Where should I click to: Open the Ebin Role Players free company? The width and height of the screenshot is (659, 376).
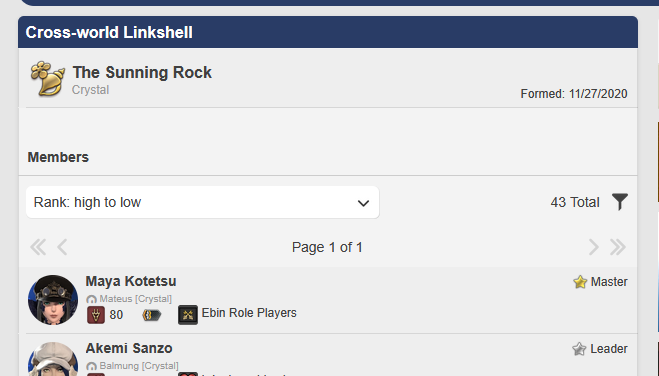(x=249, y=313)
